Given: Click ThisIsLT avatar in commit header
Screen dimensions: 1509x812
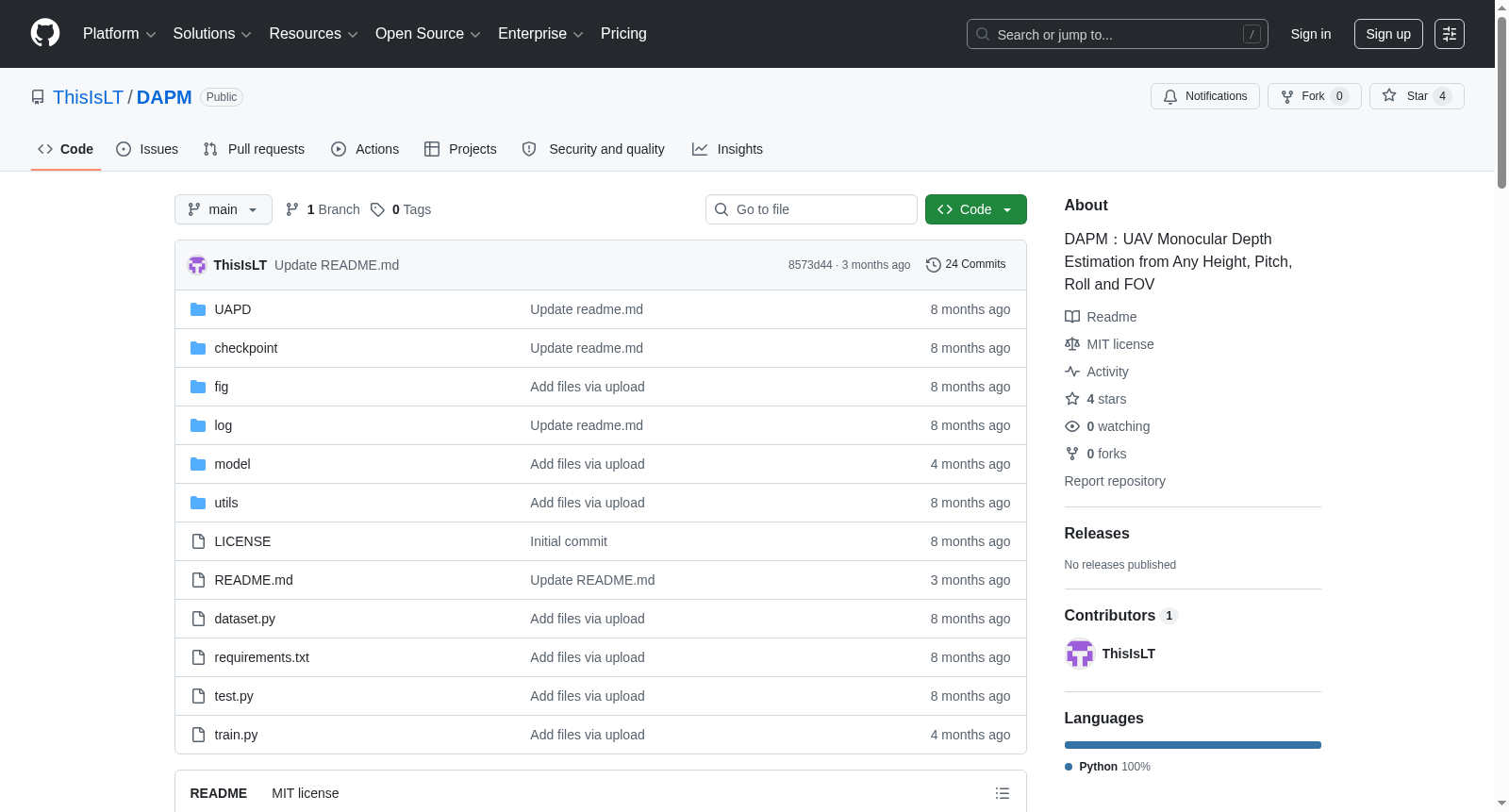Looking at the screenshot, I should [x=197, y=265].
